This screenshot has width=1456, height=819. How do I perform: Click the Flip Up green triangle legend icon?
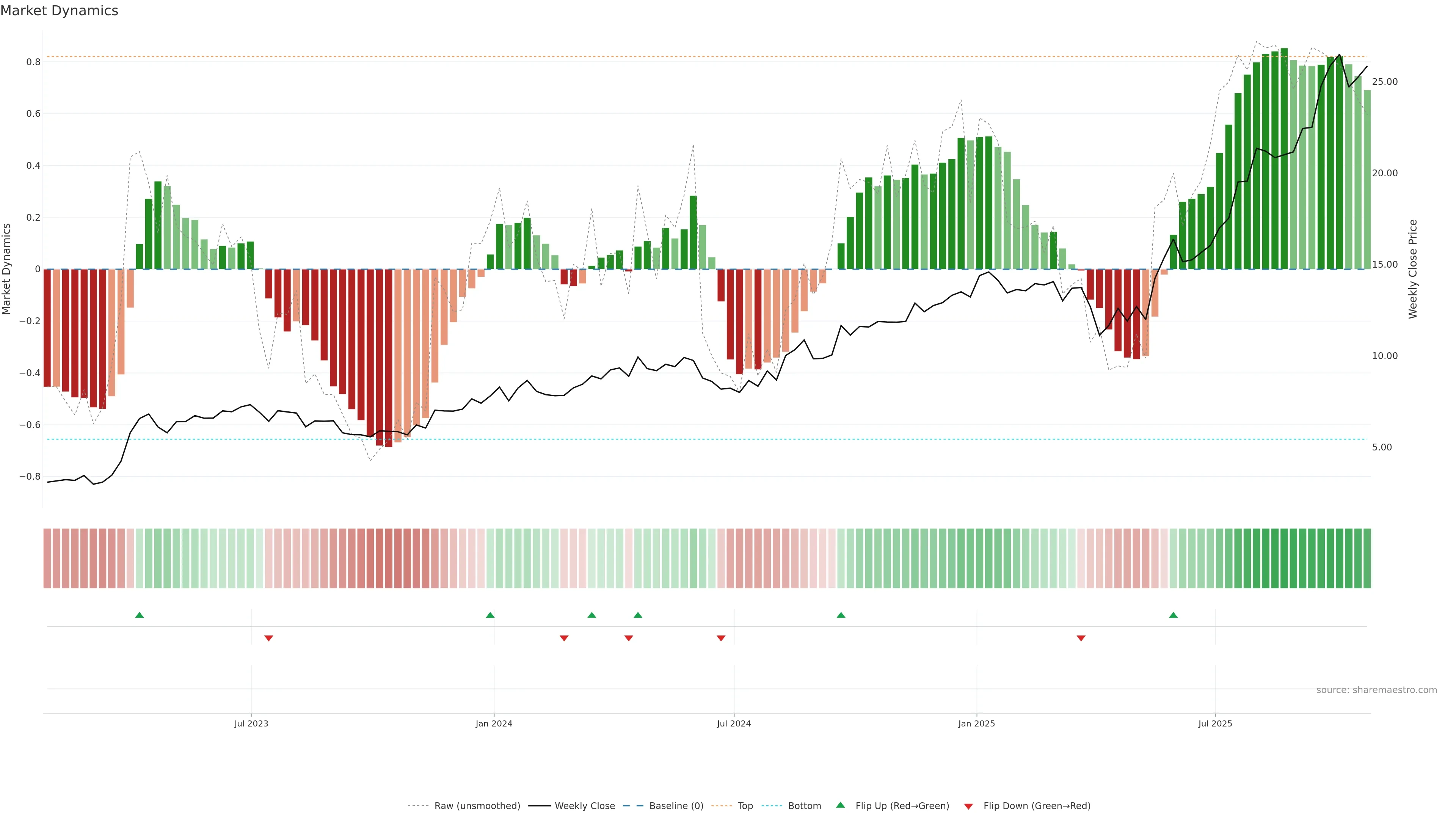tap(841, 805)
